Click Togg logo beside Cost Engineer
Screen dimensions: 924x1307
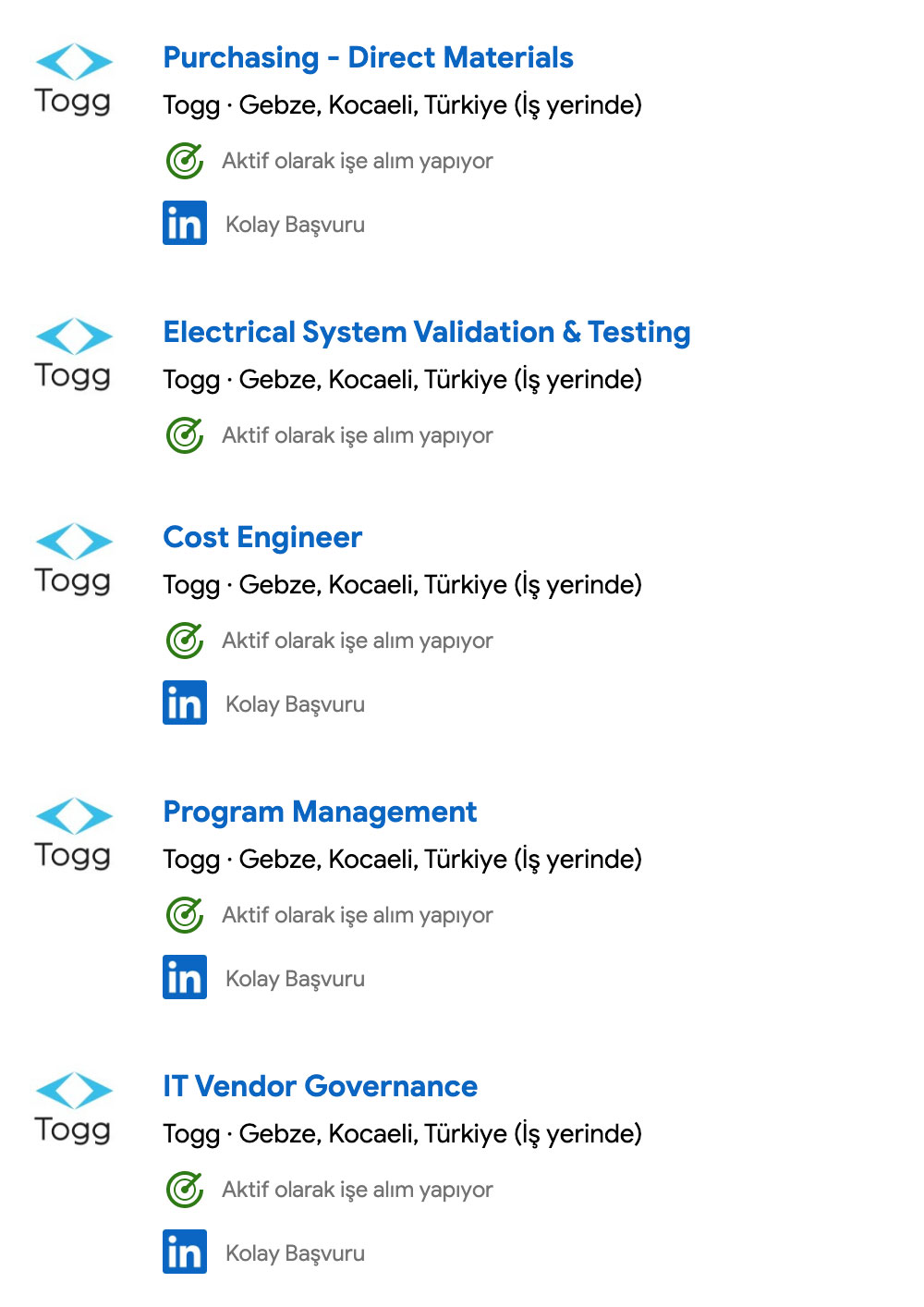pos(73,559)
